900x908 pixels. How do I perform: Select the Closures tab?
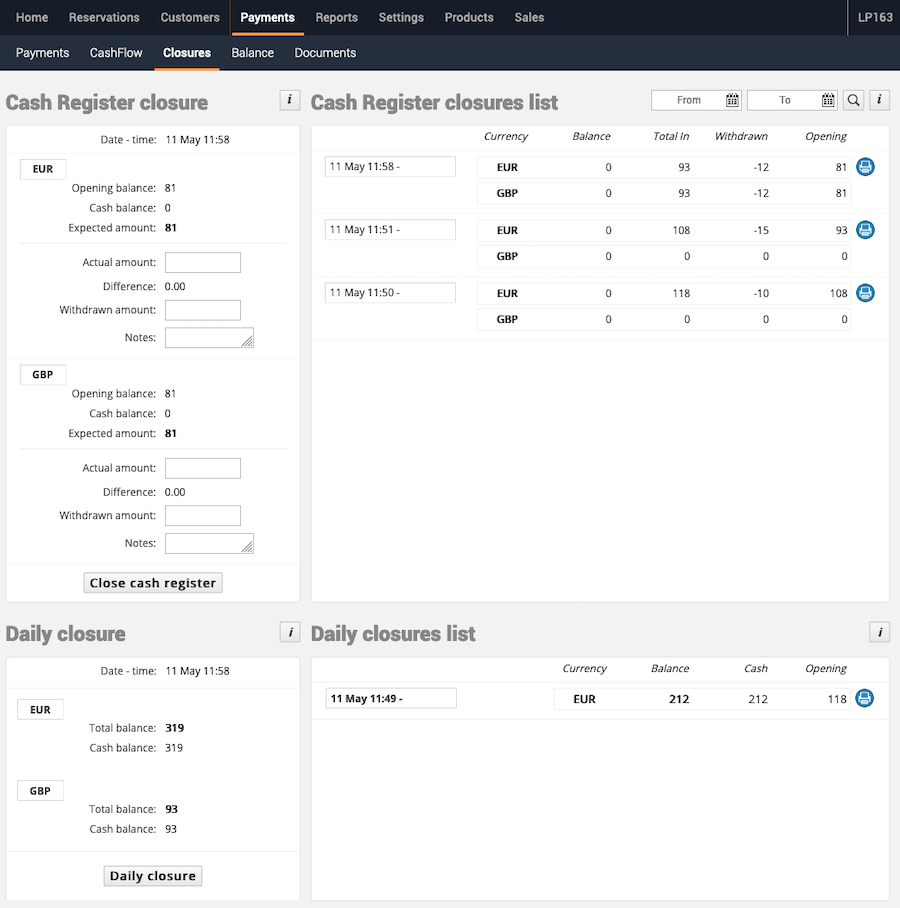click(186, 53)
